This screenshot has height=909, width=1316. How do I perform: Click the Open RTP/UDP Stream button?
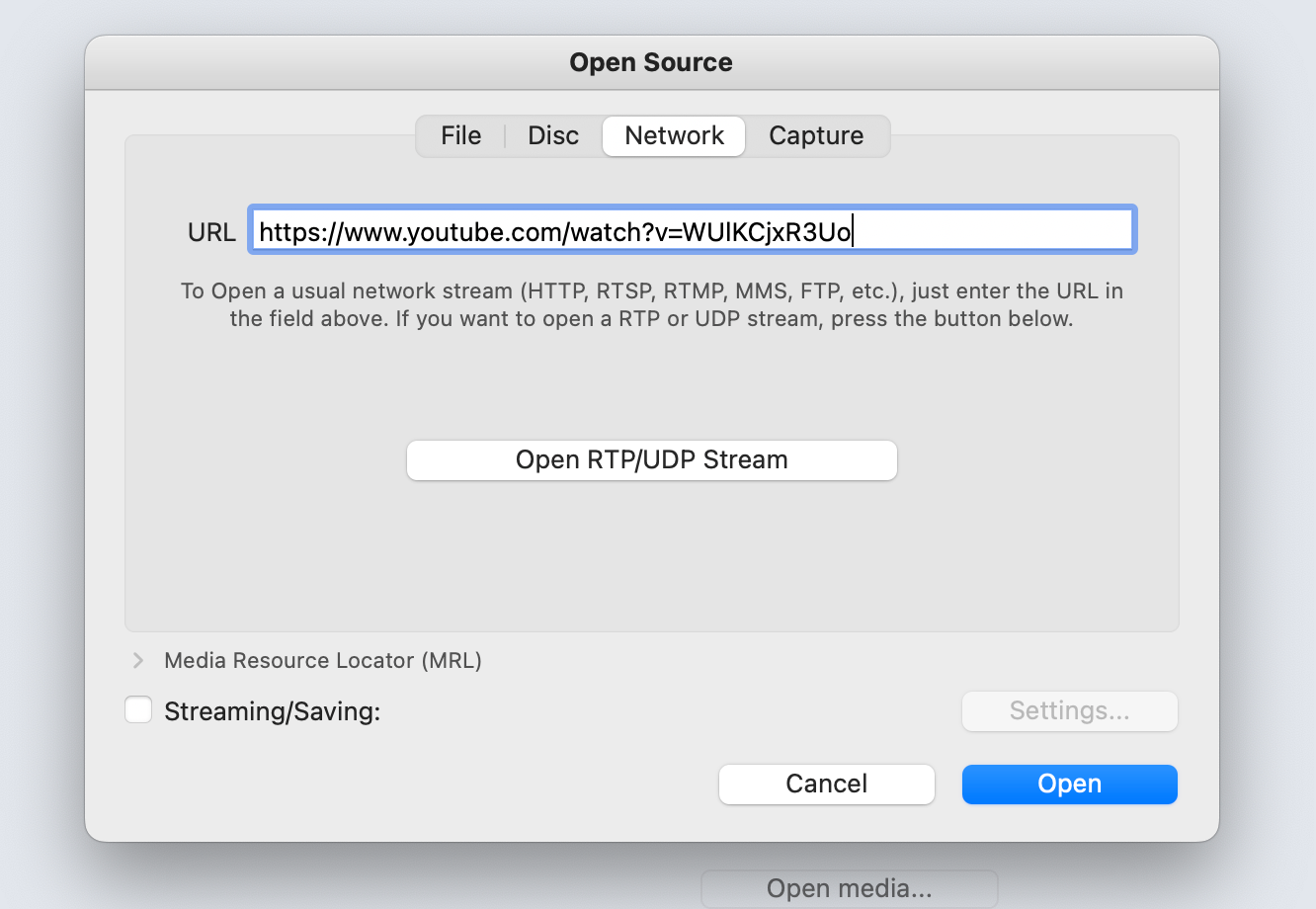[x=652, y=460]
